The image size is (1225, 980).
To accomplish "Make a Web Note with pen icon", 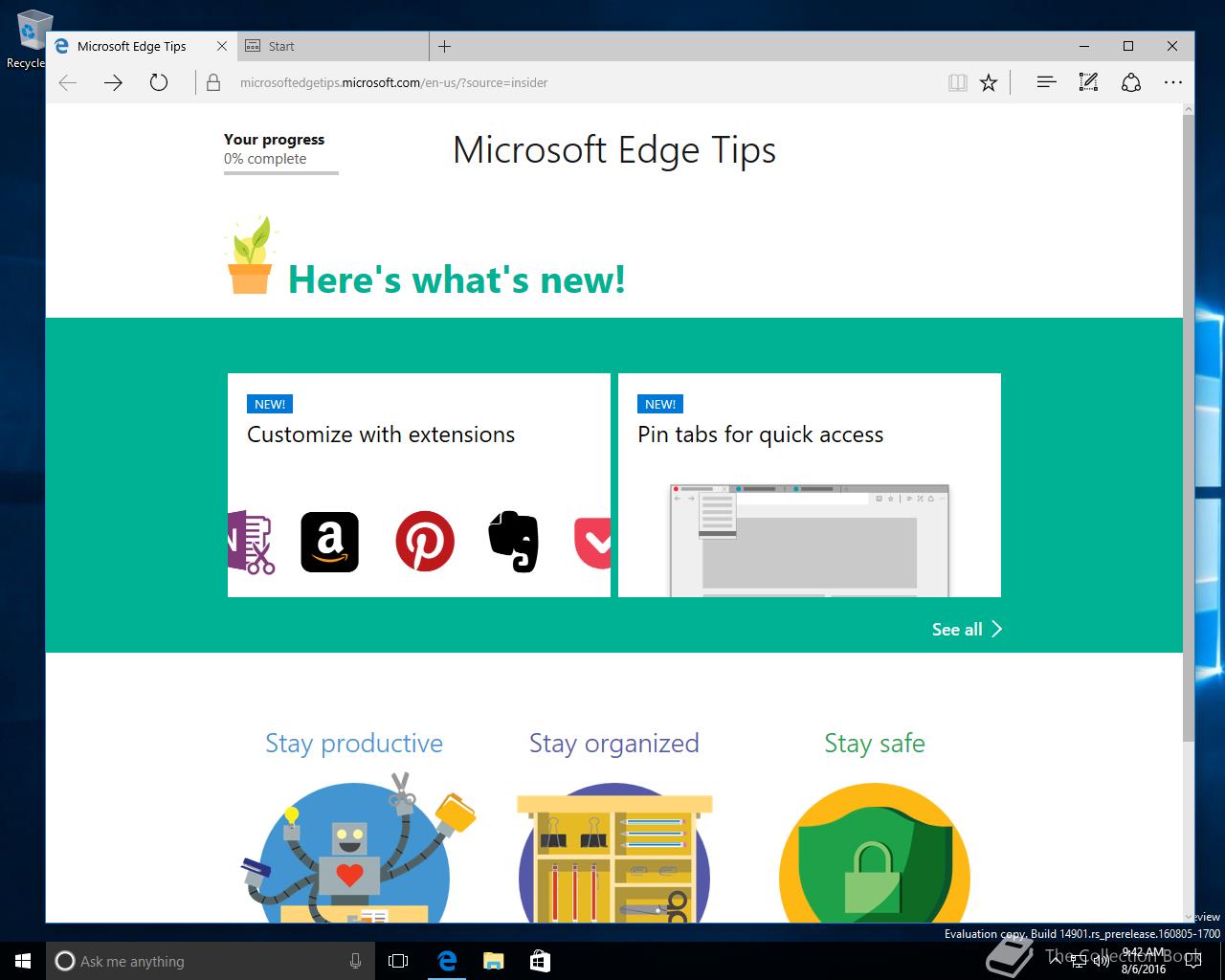I will coord(1088,82).
